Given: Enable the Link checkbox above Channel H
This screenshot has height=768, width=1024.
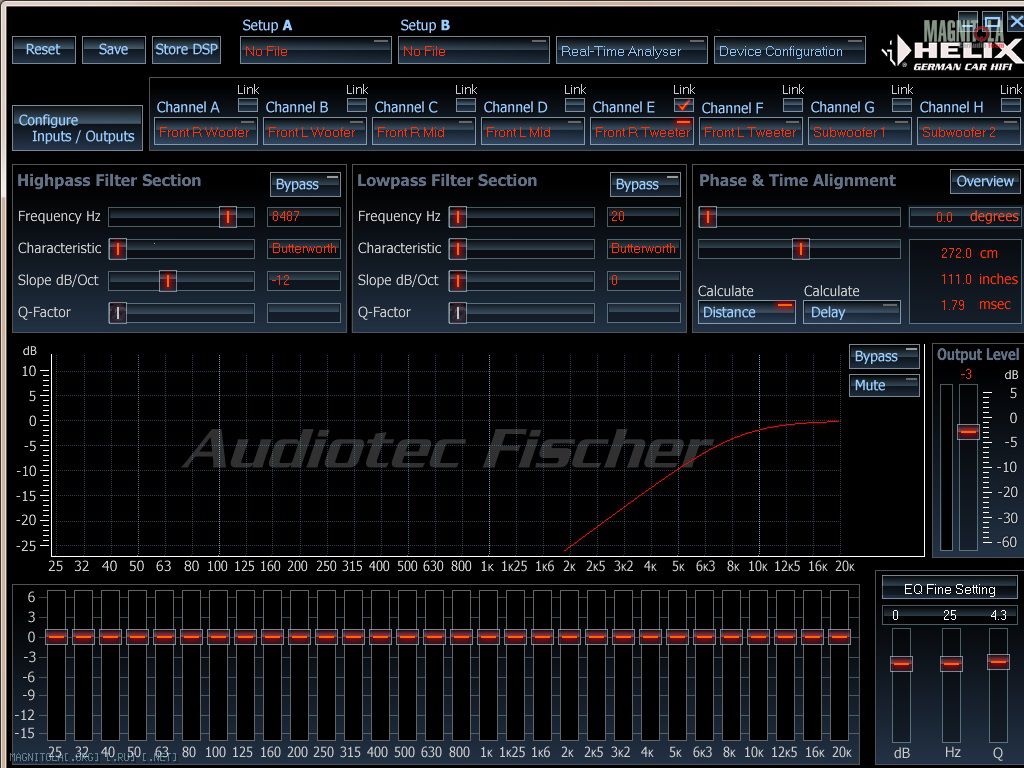Looking at the screenshot, I should point(1011,105).
